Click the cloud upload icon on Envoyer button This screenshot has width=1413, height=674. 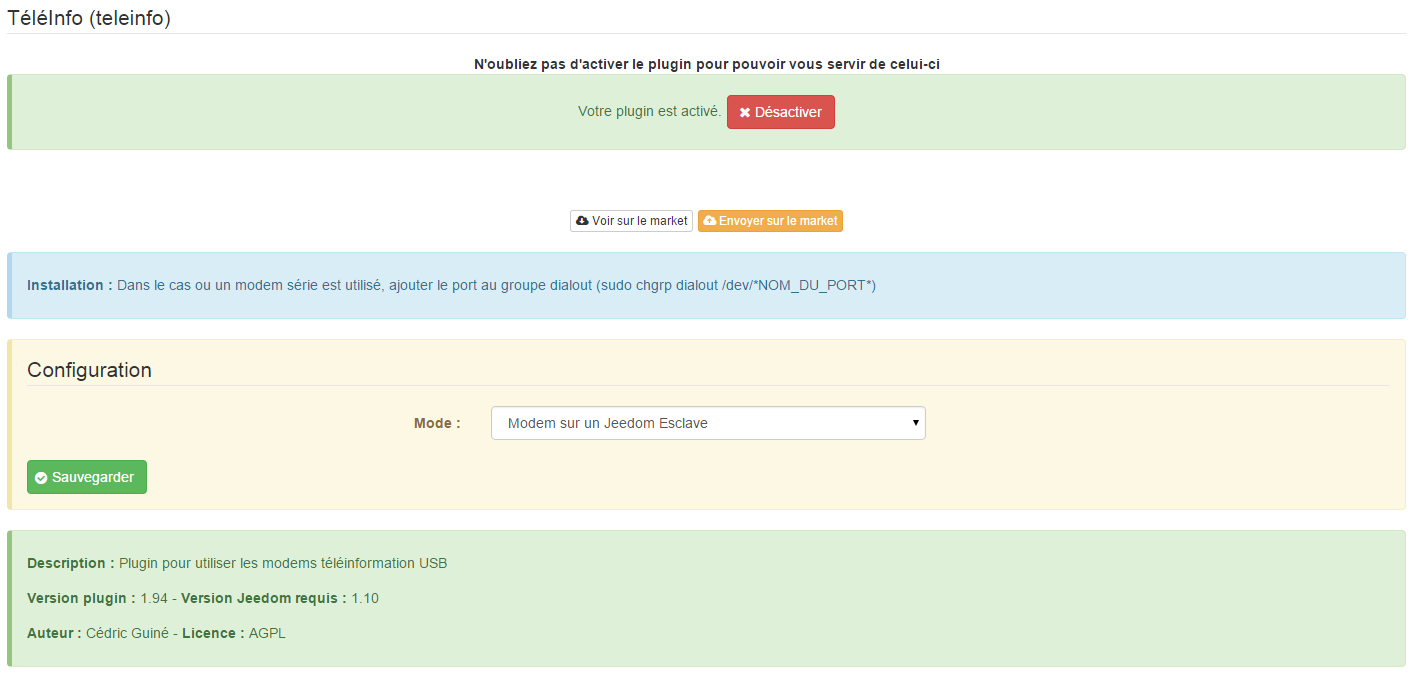(x=709, y=221)
